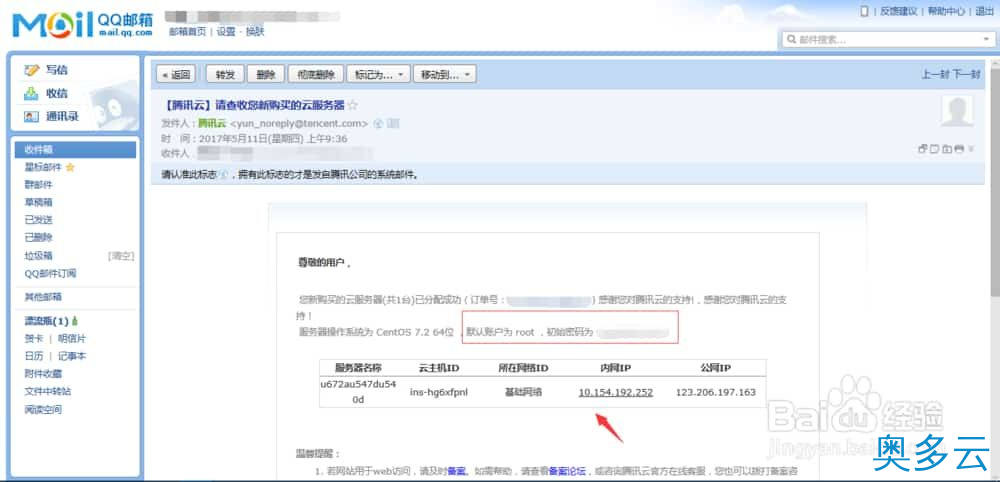Click the internal IP 10.154.192.252 link
The image size is (1000, 482).
(x=615, y=392)
